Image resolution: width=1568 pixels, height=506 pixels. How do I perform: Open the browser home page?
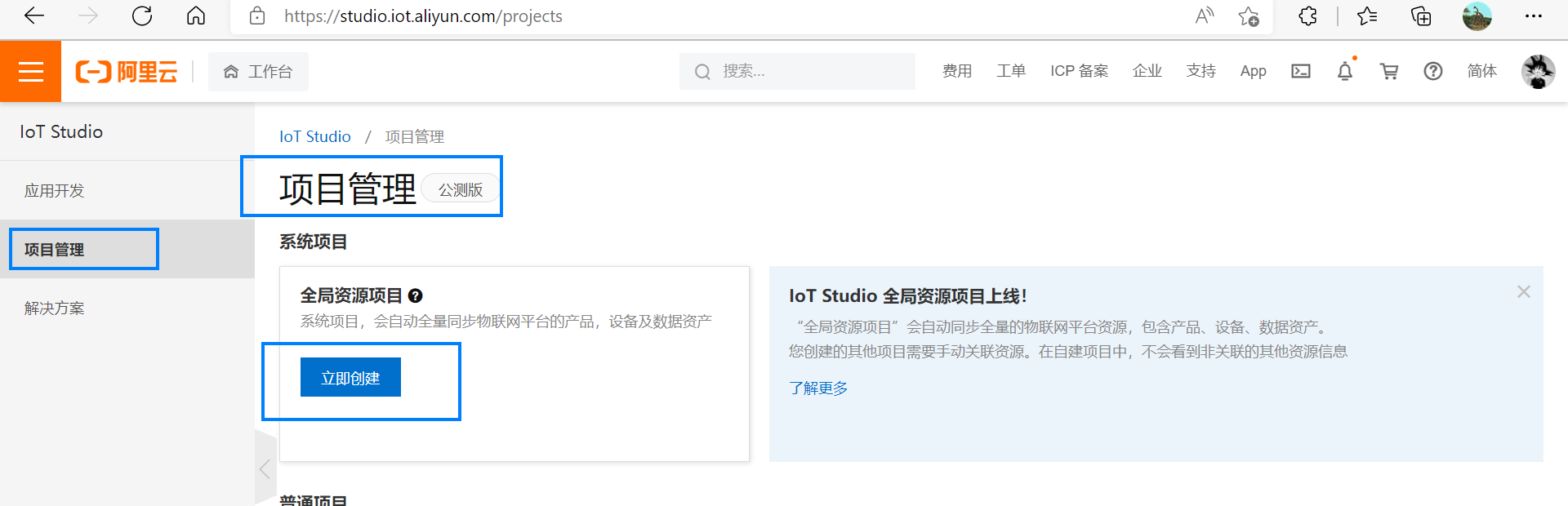point(196,16)
